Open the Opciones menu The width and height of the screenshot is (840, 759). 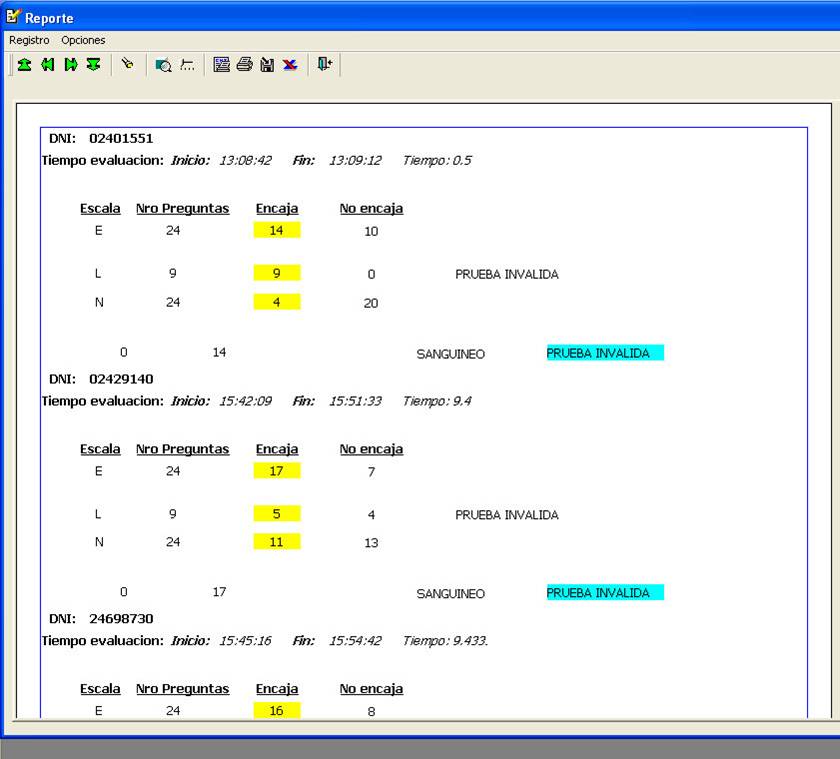click(82, 40)
